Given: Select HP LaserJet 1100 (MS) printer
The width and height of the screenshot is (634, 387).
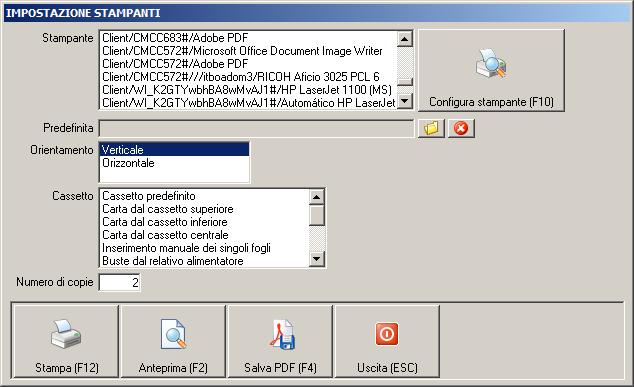Looking at the screenshot, I should (248, 90).
